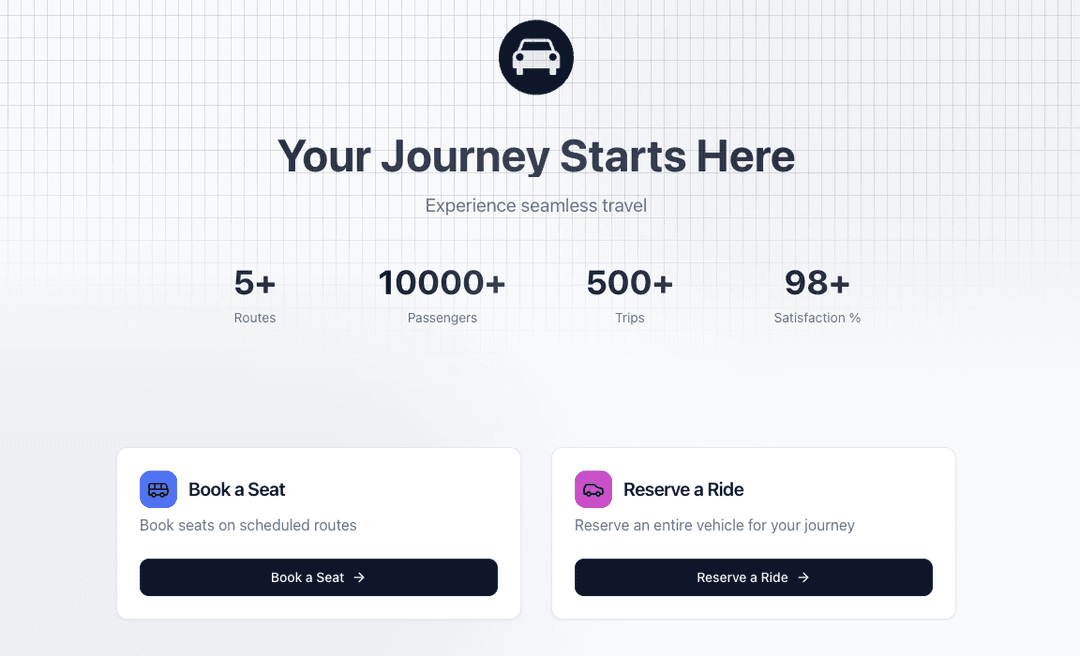Click the purple car icon
The width and height of the screenshot is (1080, 656).
tap(593, 490)
